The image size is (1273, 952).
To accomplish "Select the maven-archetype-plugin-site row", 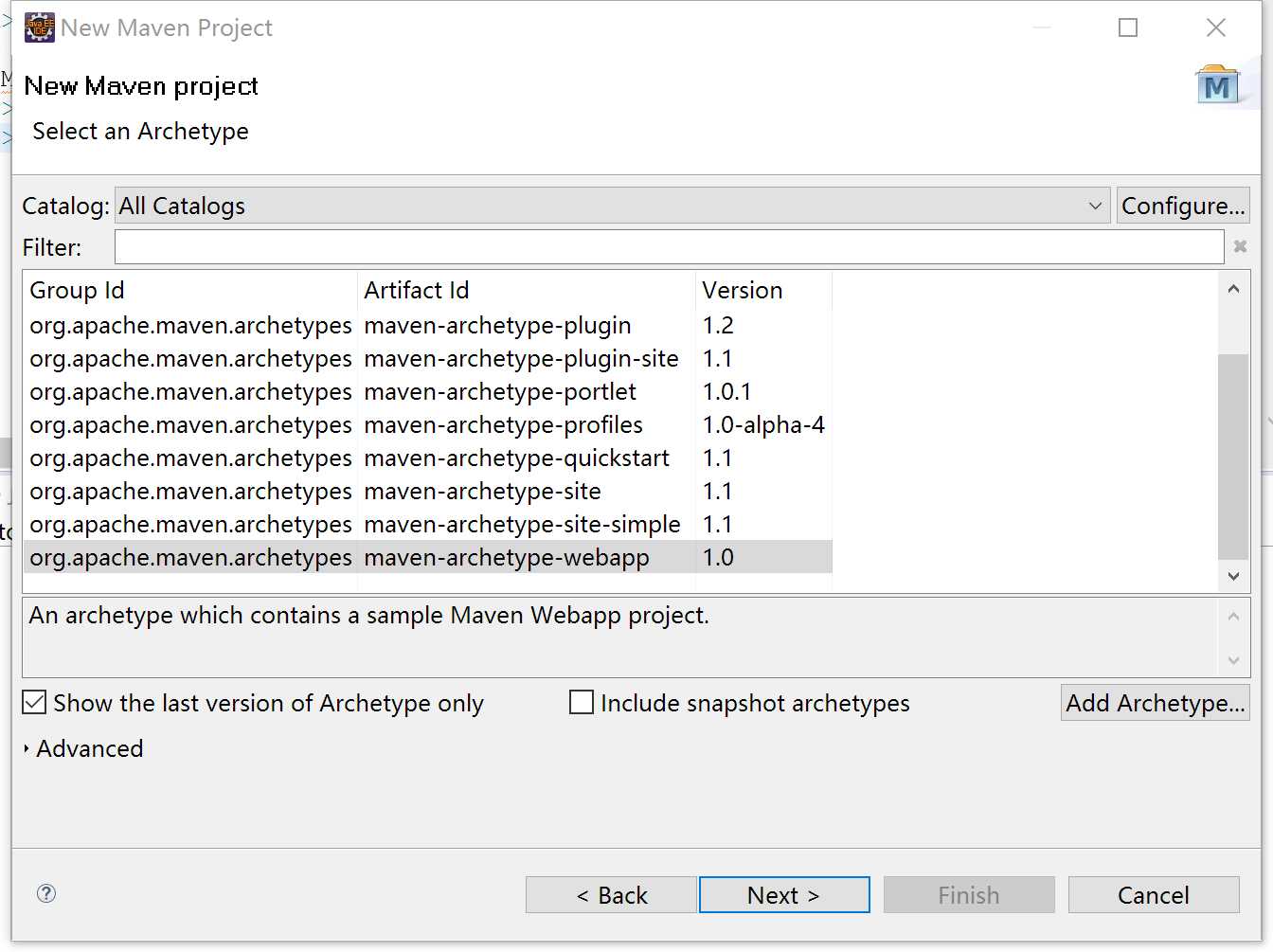I will [428, 358].
